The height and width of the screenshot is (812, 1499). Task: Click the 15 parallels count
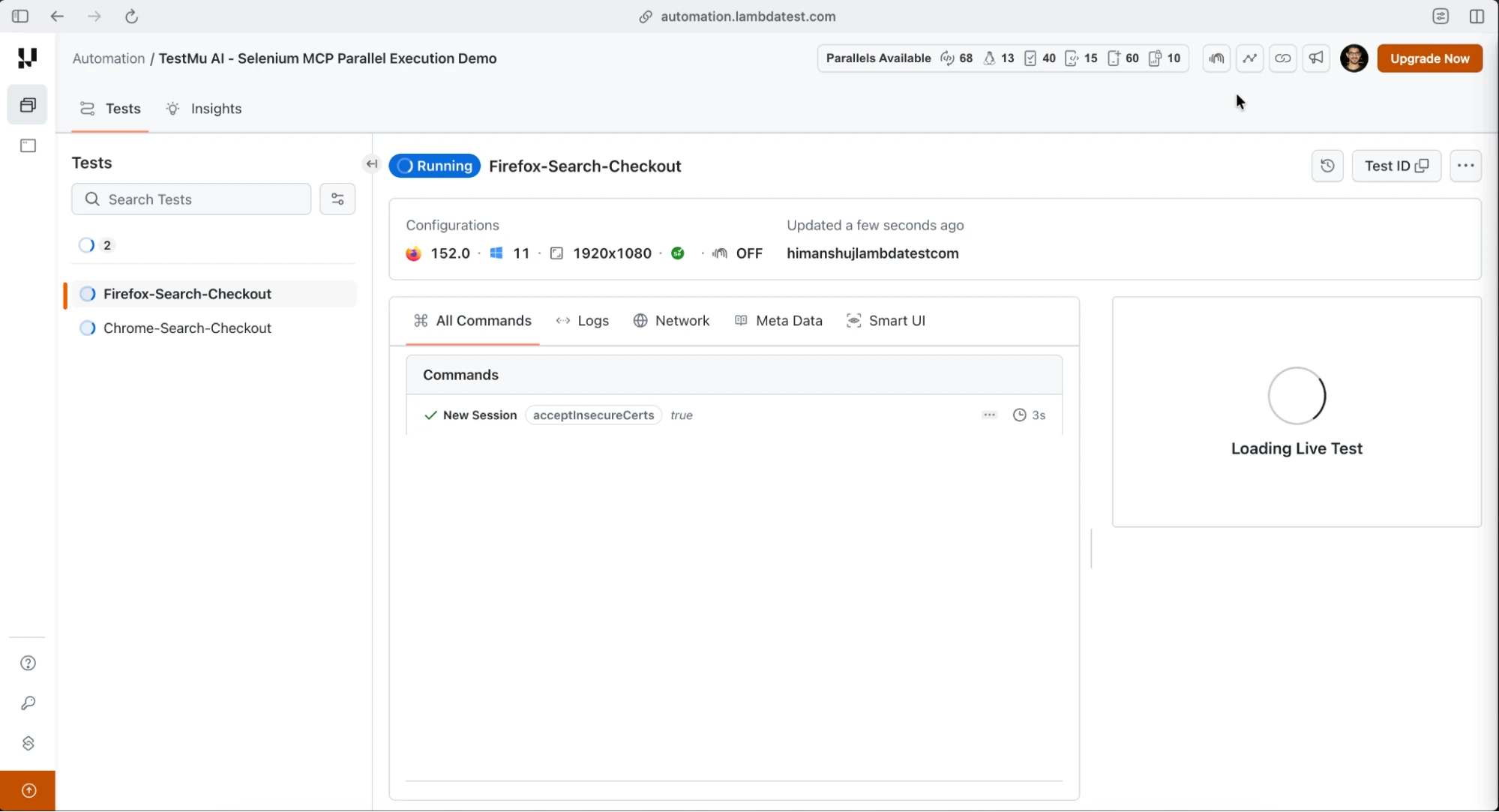[1090, 58]
